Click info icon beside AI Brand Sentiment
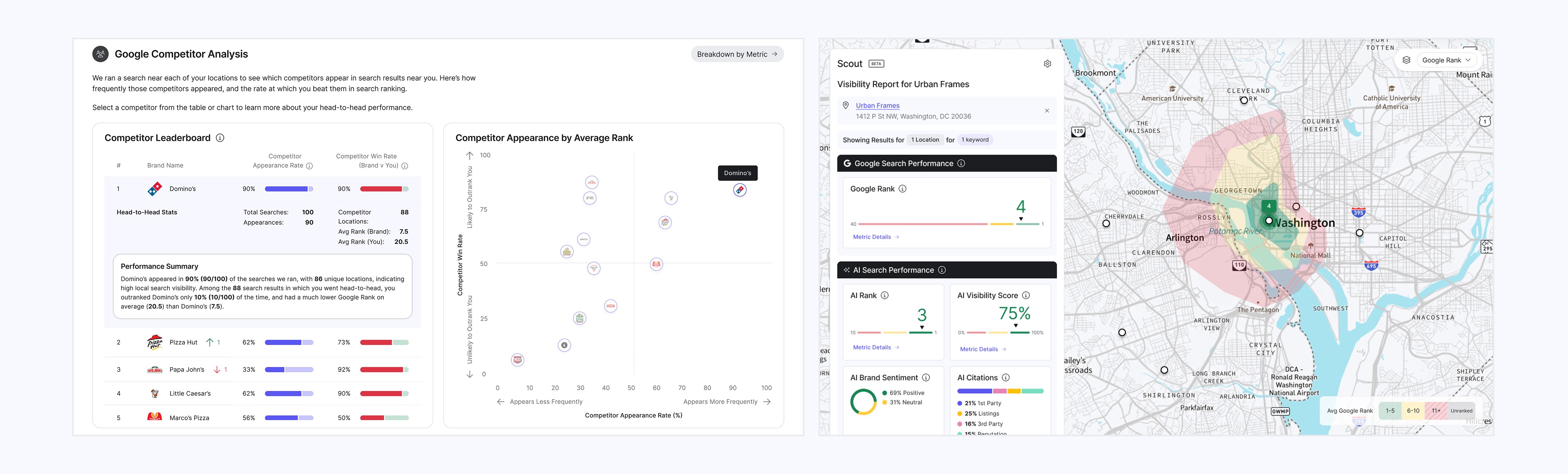This screenshot has height=474, width=1568. [926, 378]
